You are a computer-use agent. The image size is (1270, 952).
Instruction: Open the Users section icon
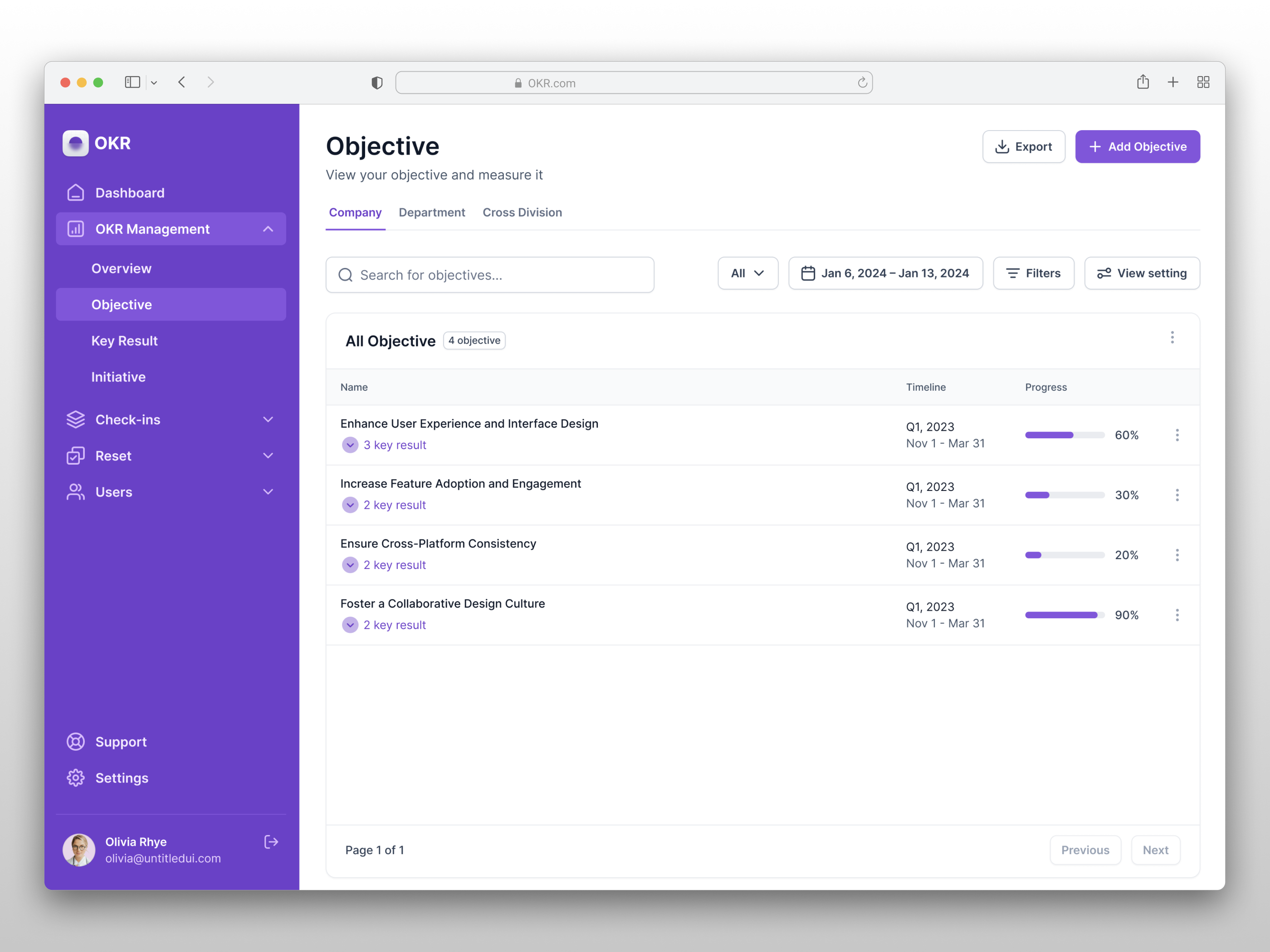pyautogui.click(x=76, y=492)
